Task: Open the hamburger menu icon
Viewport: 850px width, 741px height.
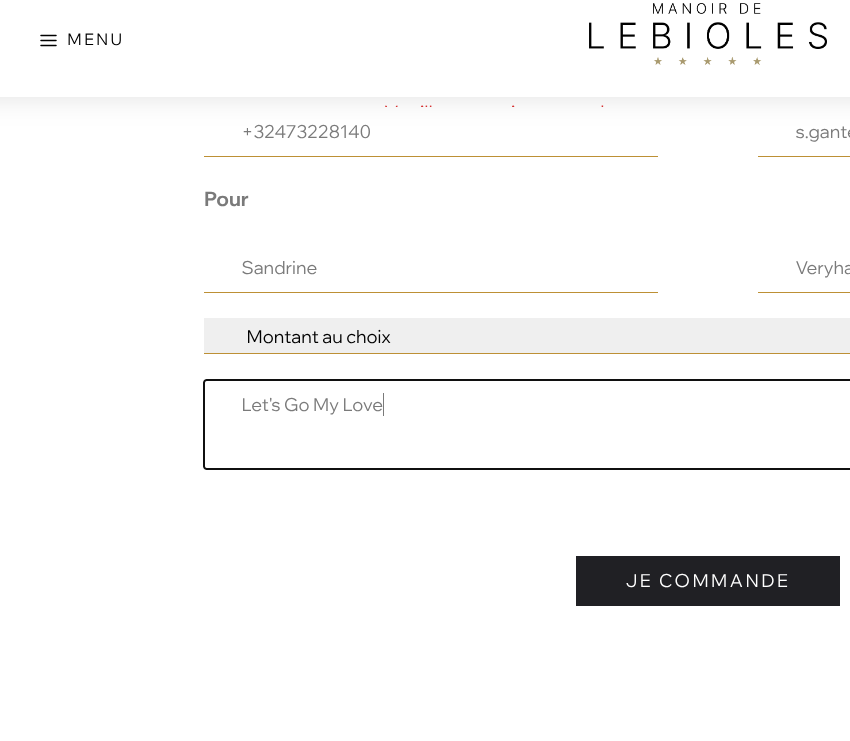Action: click(x=48, y=41)
